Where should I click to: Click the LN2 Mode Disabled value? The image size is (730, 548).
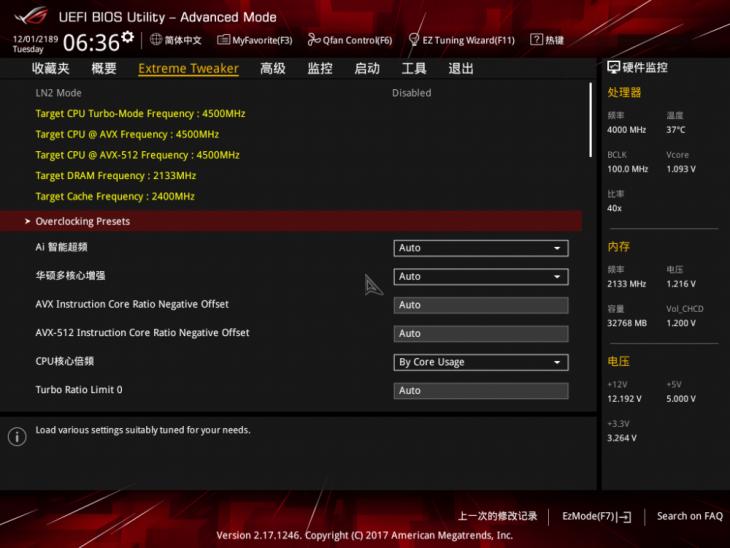pos(412,93)
